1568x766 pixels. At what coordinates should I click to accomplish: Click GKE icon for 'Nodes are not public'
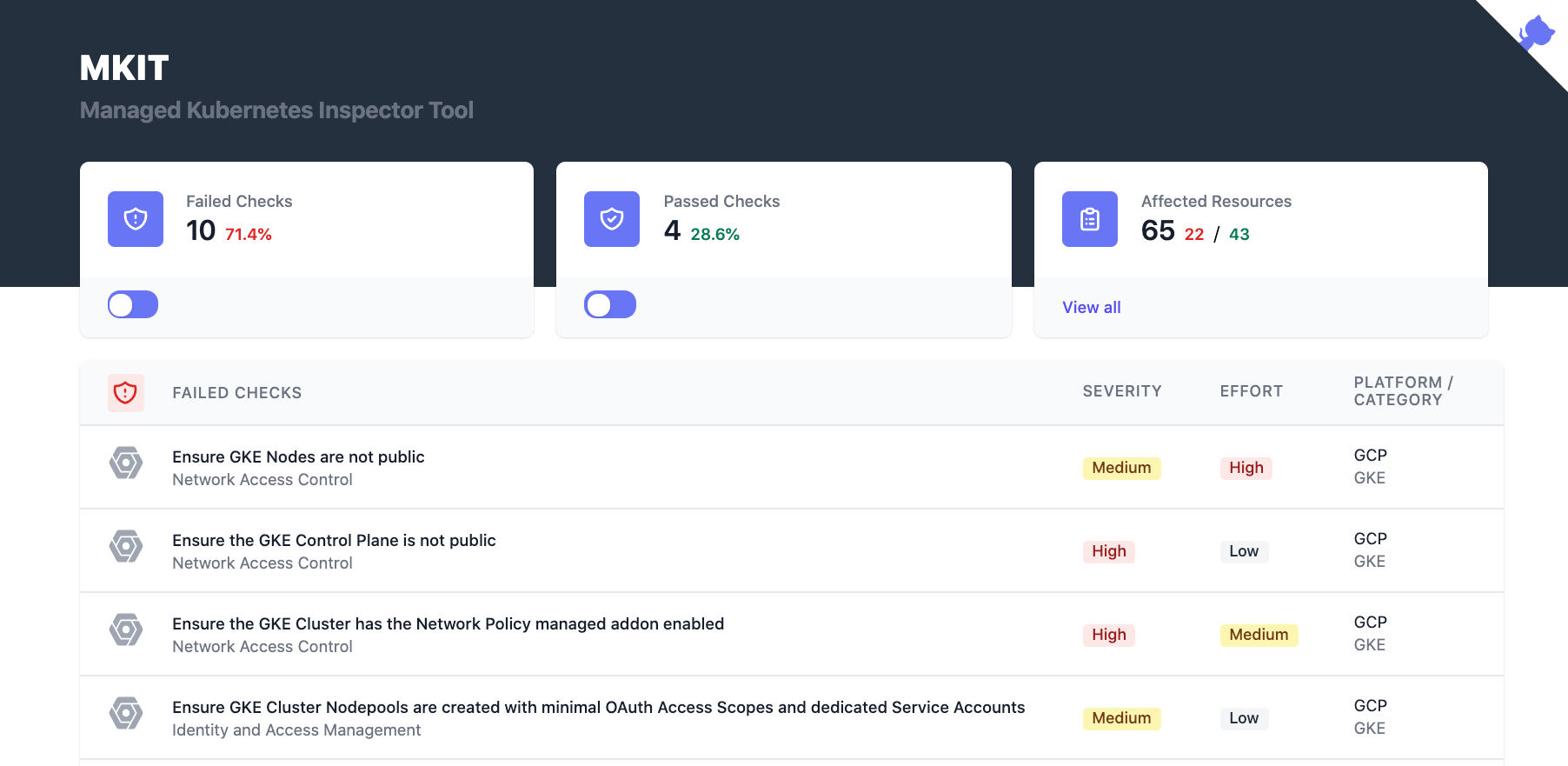click(126, 463)
